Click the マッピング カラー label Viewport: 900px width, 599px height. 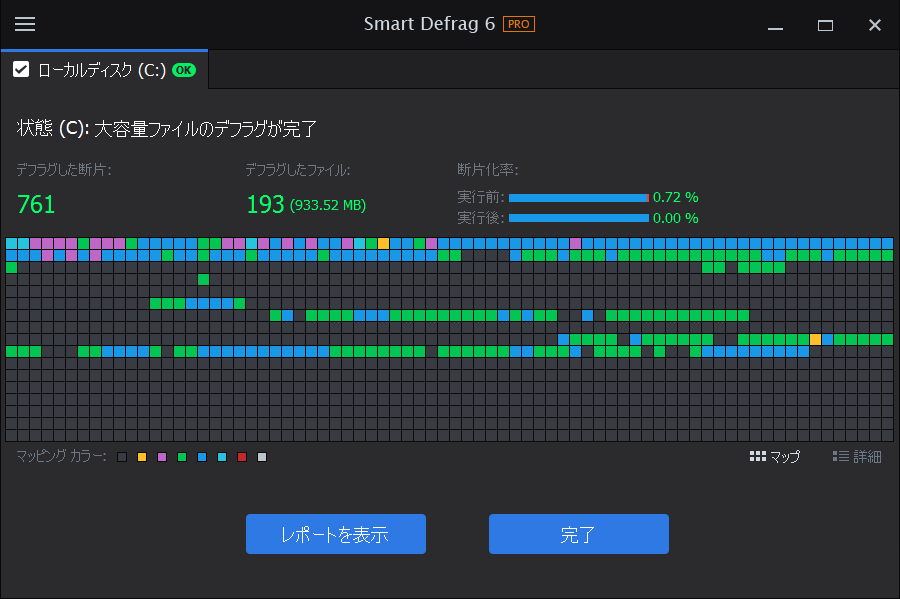coord(61,457)
